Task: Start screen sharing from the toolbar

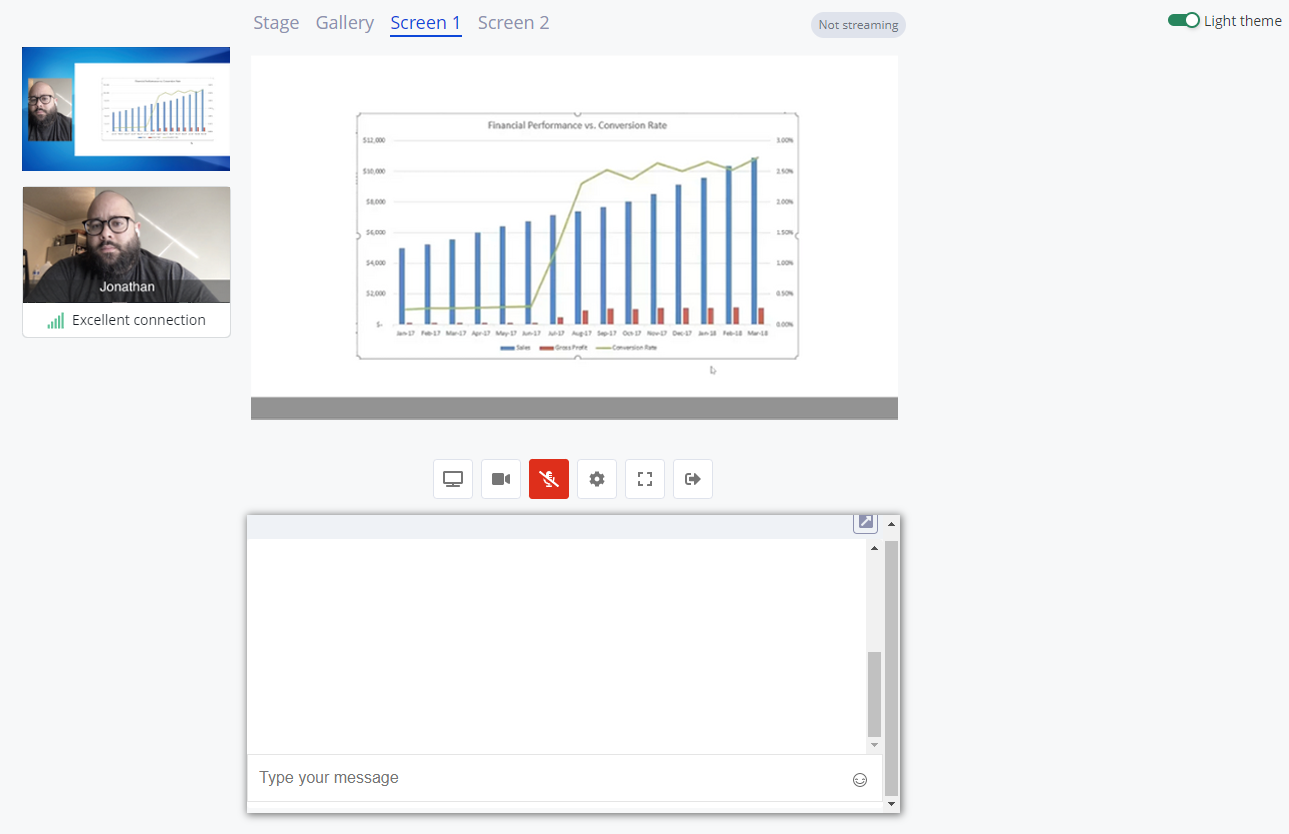Action: pos(452,479)
